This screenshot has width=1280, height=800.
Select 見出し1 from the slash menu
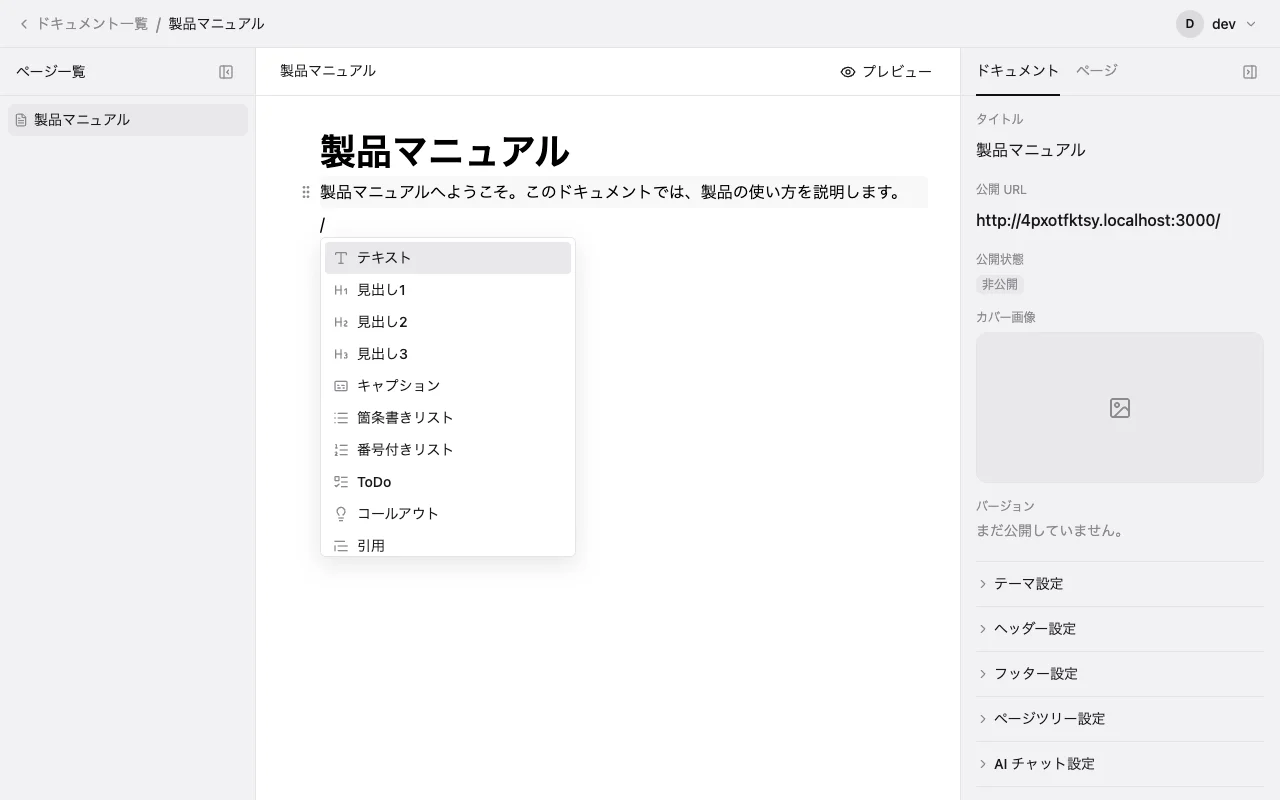coord(448,290)
